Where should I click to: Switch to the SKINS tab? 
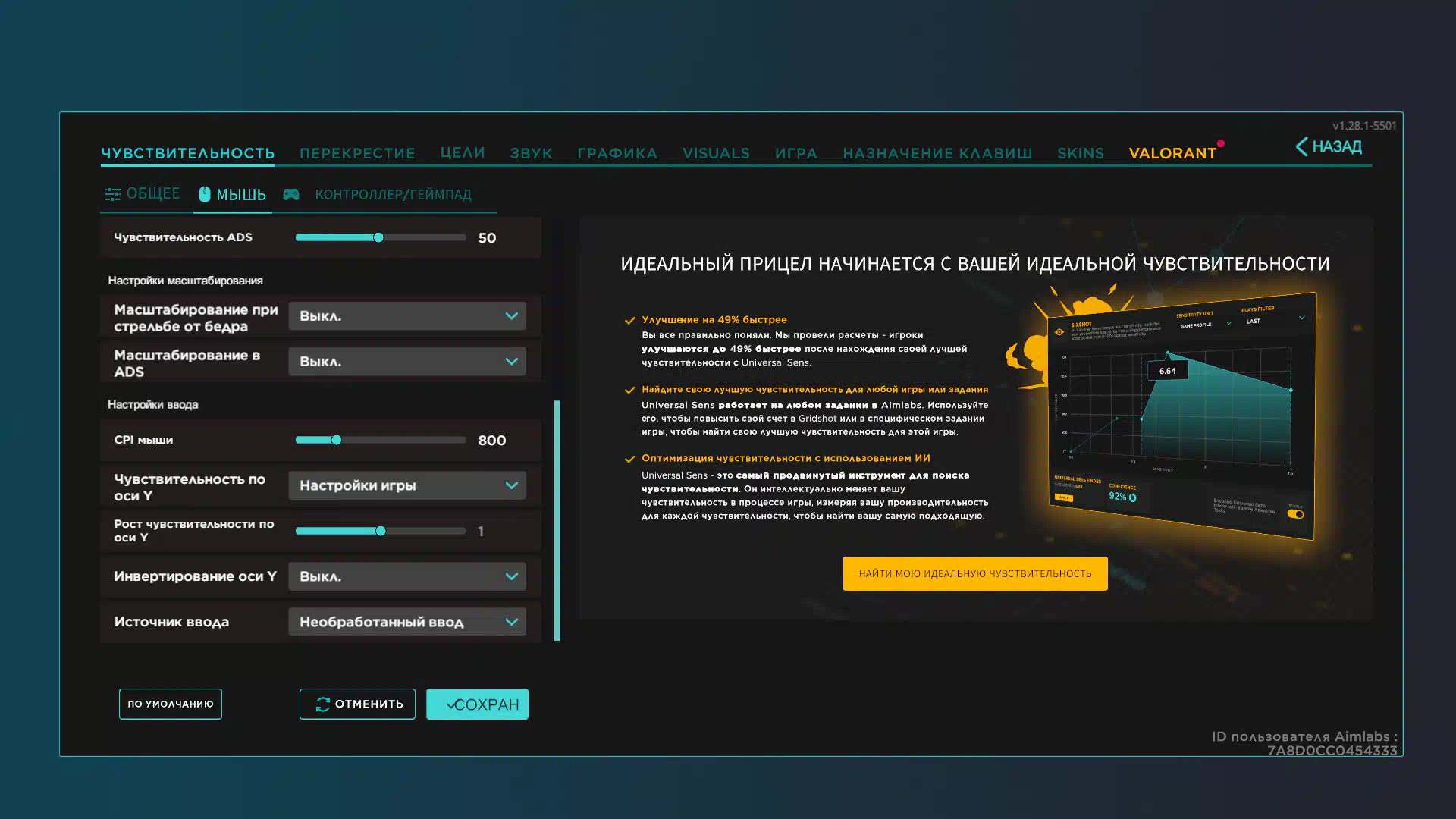[1081, 153]
